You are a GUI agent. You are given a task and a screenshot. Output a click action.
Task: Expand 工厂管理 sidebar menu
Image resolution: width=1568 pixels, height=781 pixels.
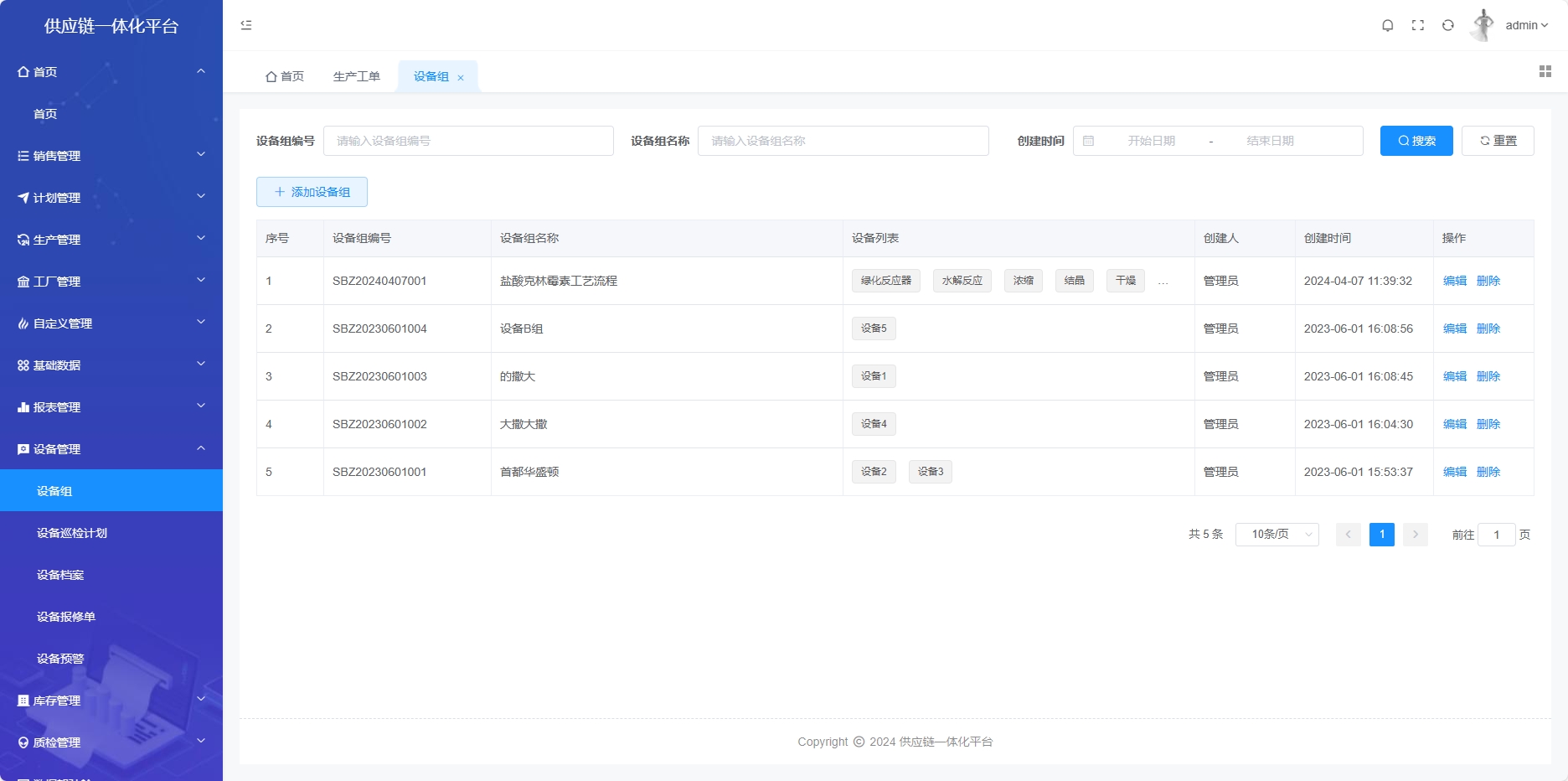click(x=111, y=282)
